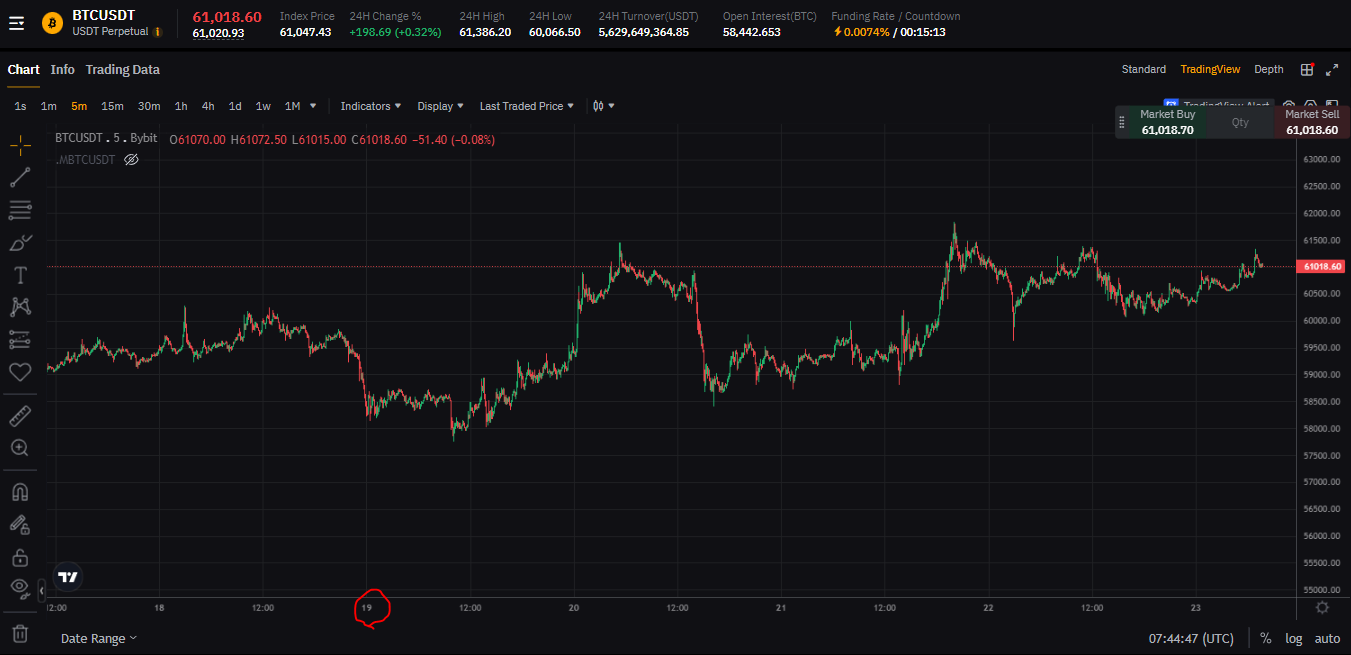Click the TradingView logo badge
Viewport: 1351px width, 655px height.
point(68,577)
